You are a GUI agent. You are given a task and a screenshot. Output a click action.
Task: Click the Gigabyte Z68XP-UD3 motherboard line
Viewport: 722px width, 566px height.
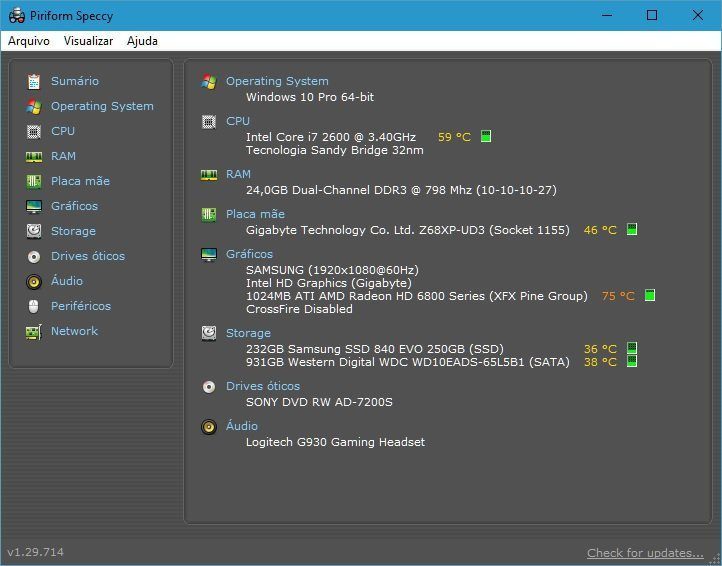408,230
